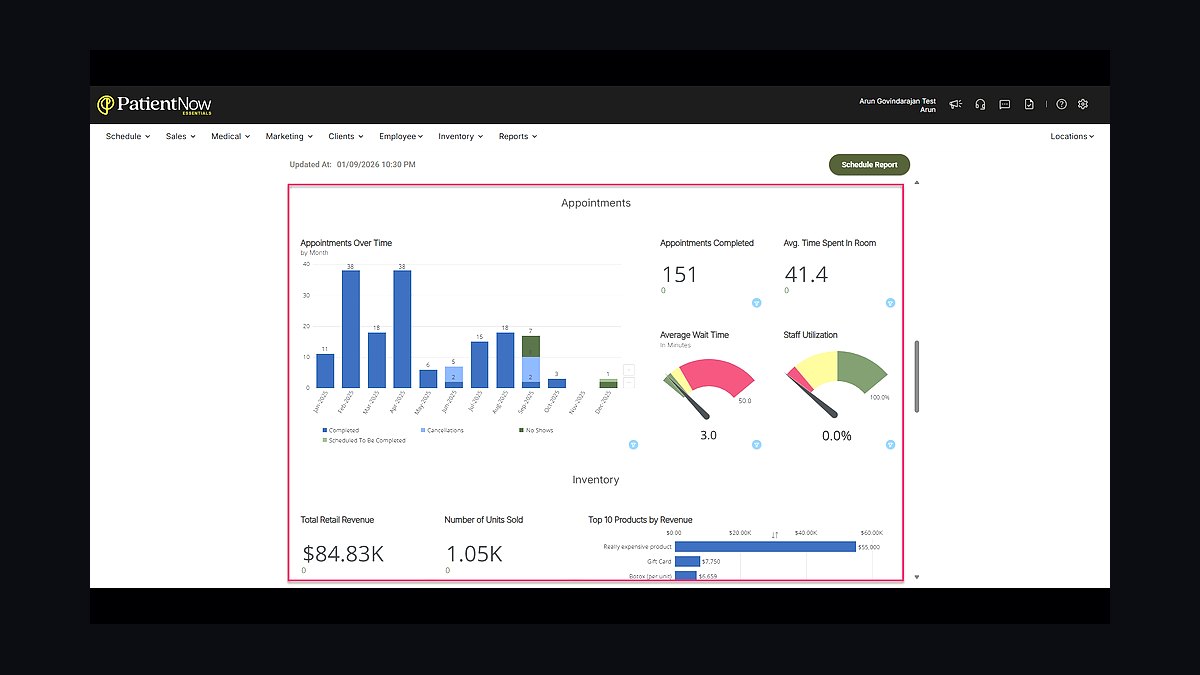Open the chat messages icon
This screenshot has height=675, width=1200.
[x=1005, y=104]
